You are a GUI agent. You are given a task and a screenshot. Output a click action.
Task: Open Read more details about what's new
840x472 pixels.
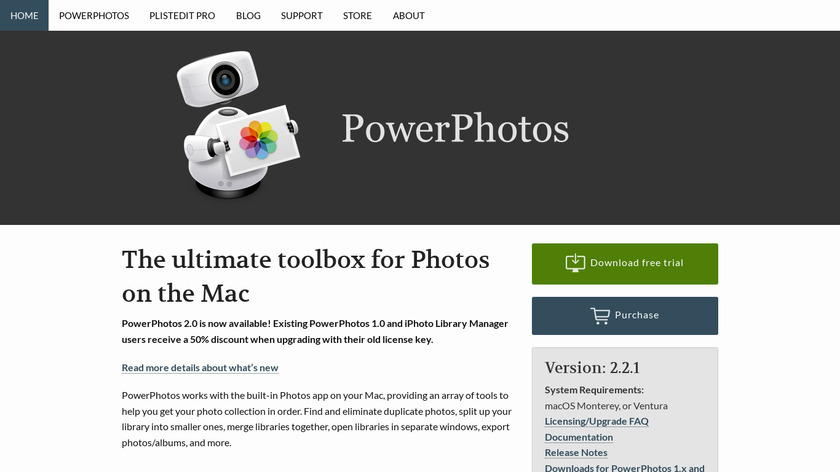(200, 368)
